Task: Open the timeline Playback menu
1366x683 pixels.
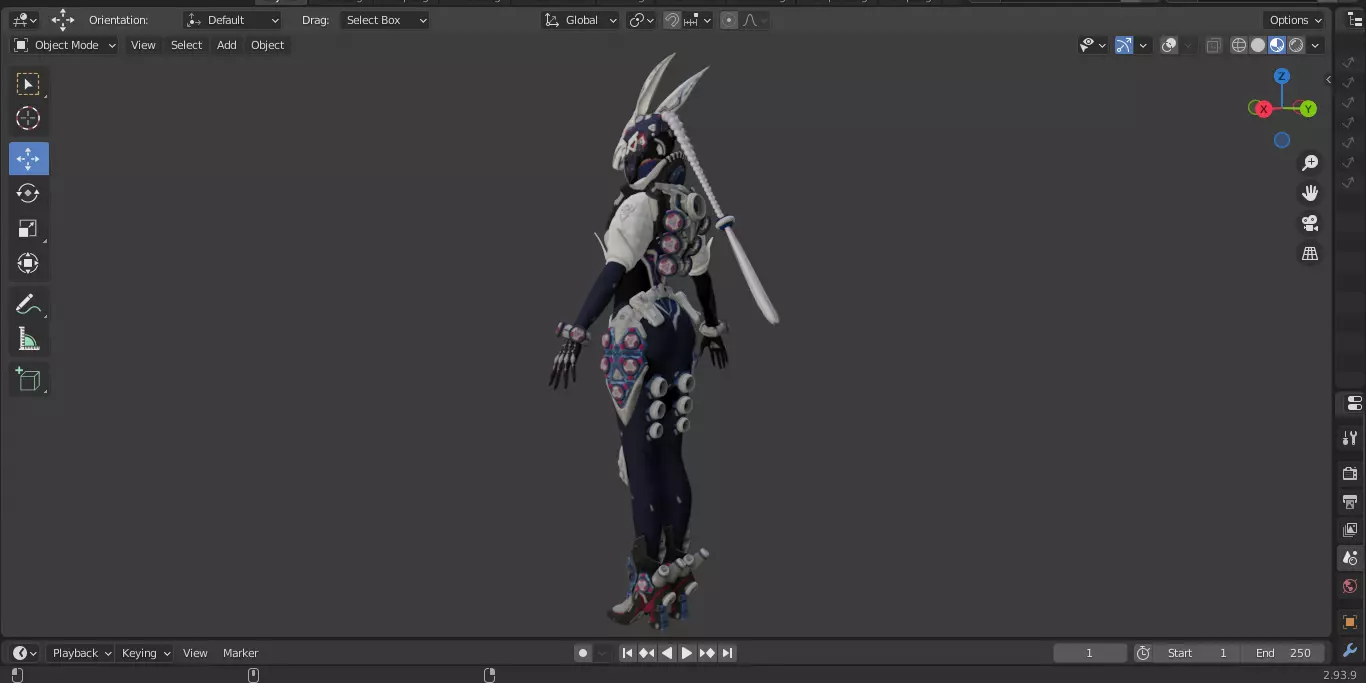Action: (x=82, y=653)
